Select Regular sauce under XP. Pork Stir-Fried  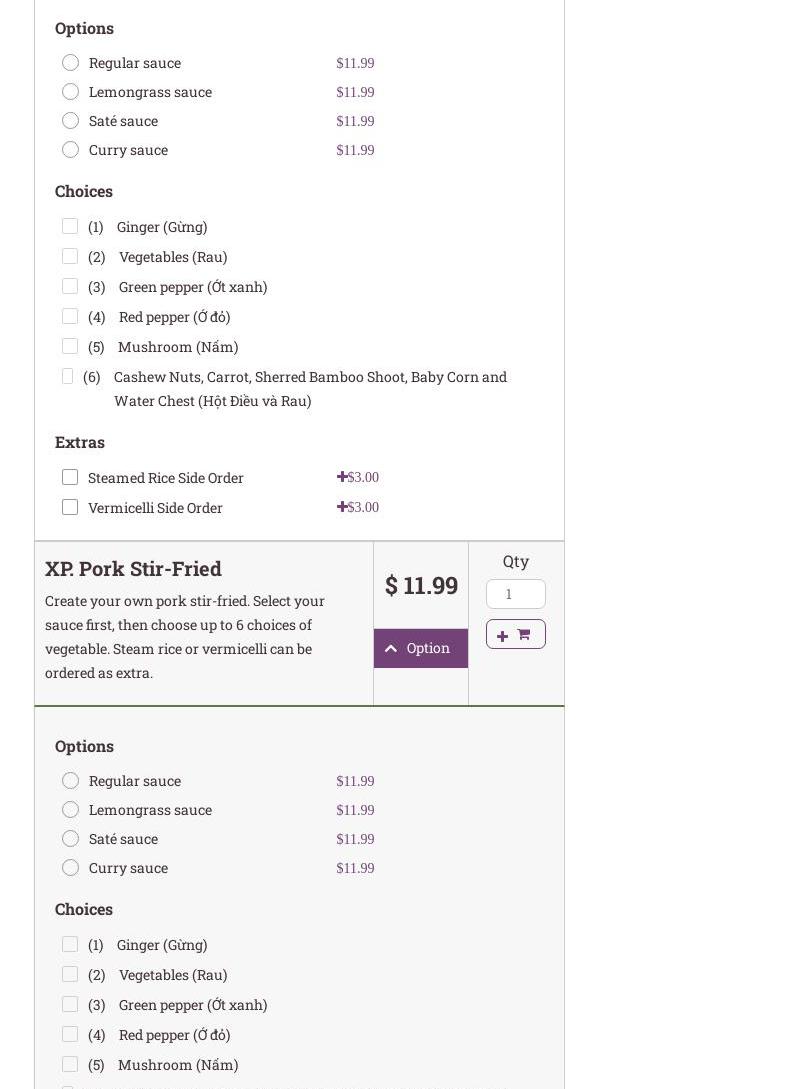70,781
